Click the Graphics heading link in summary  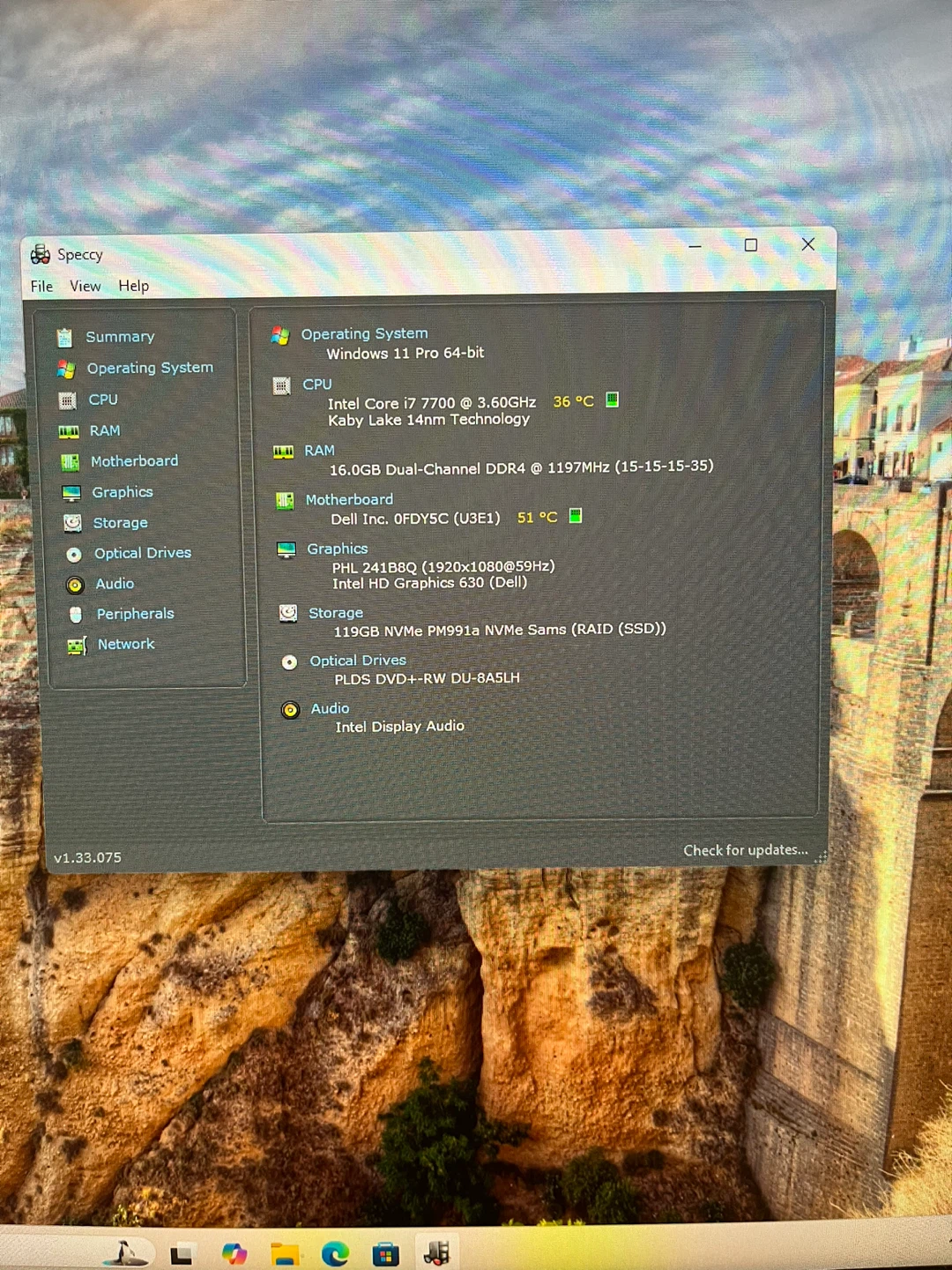pos(338,549)
